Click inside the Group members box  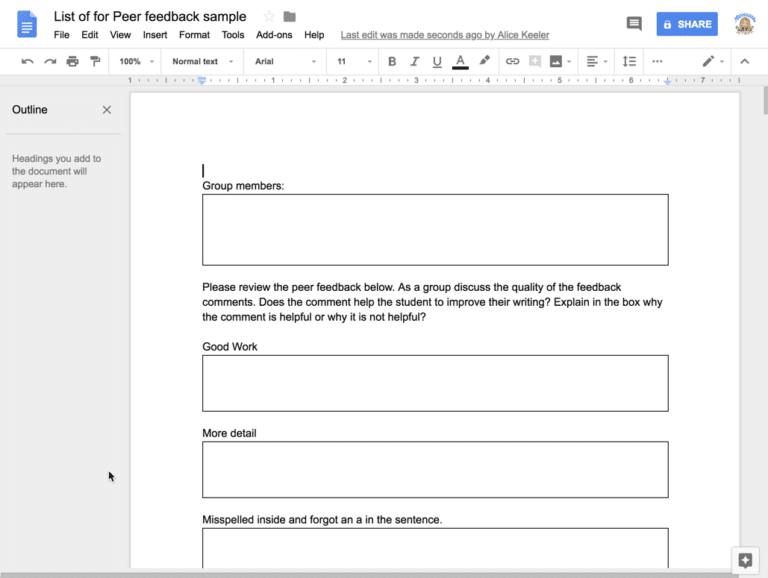click(435, 230)
